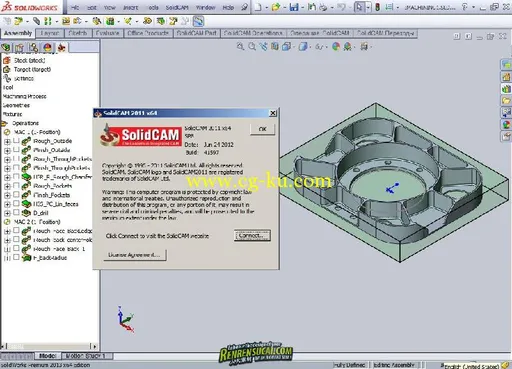Click OK in the SolidCAM about dialog
This screenshot has height=369, width=512.
click(263, 129)
